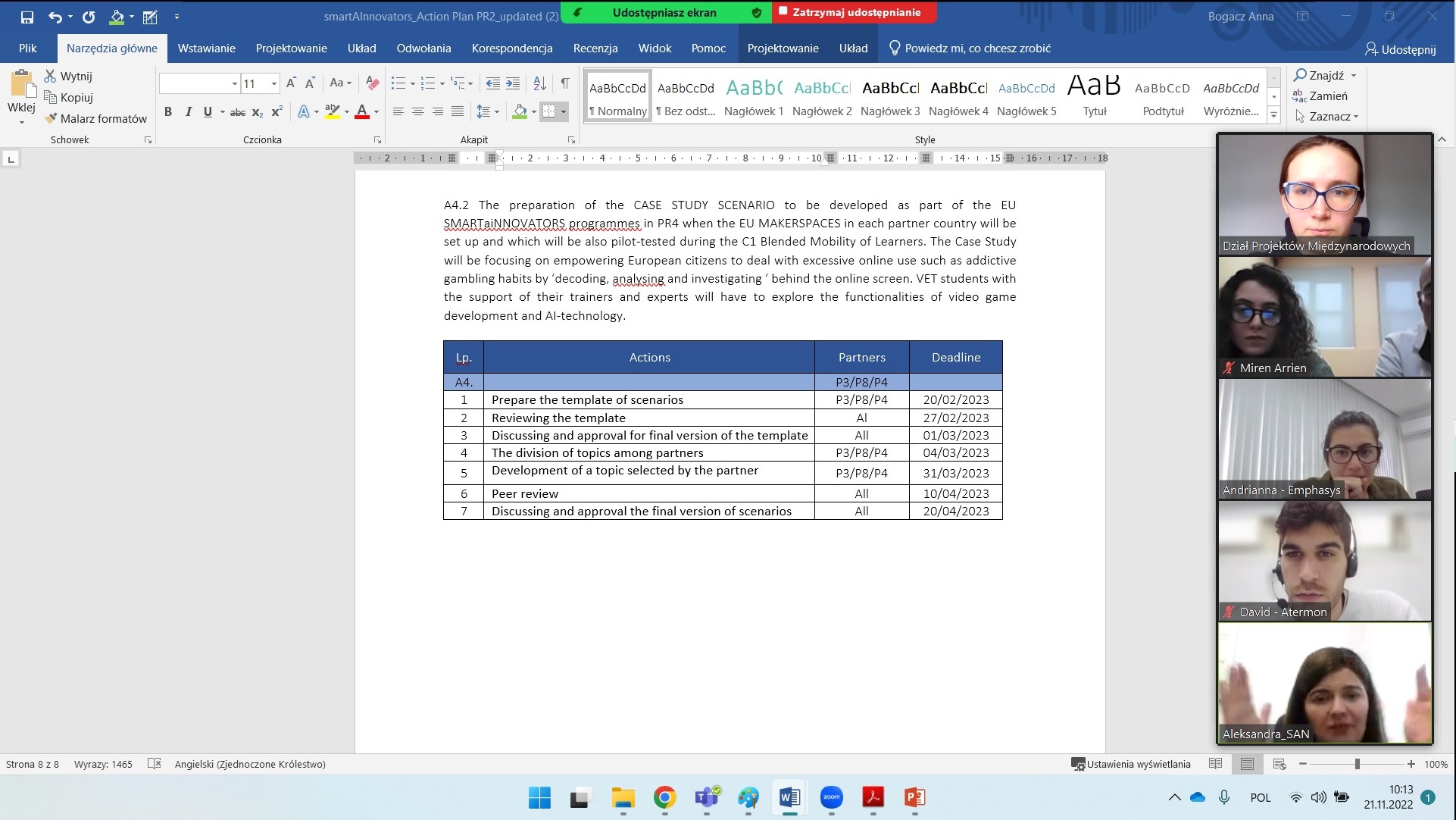The width and height of the screenshot is (1456, 820).
Task: Open Google Chrome from taskbar
Action: click(664, 797)
